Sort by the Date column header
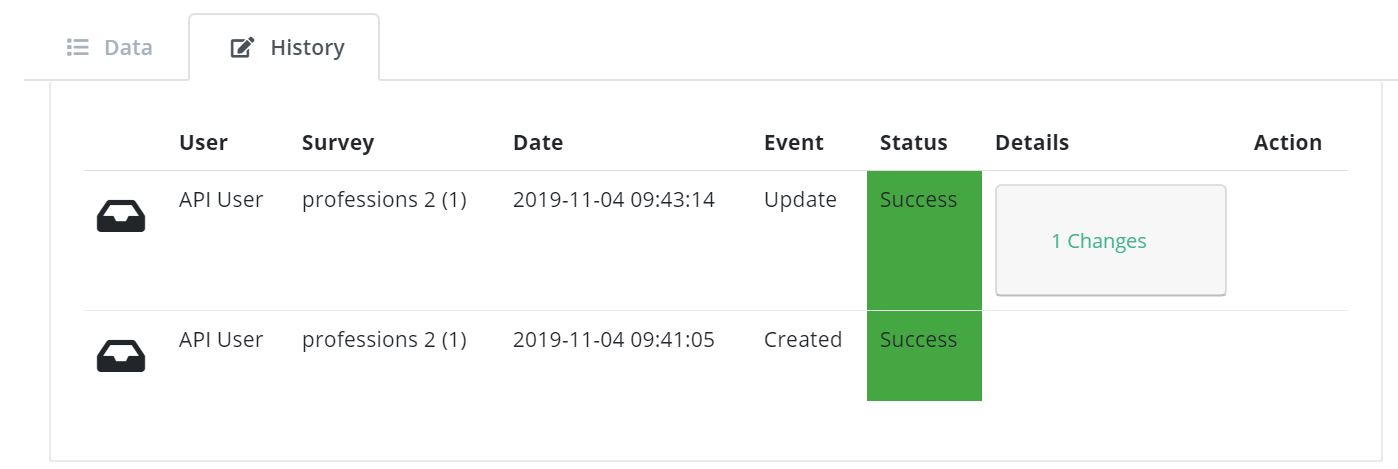This screenshot has height=469, width=1398. (x=538, y=143)
